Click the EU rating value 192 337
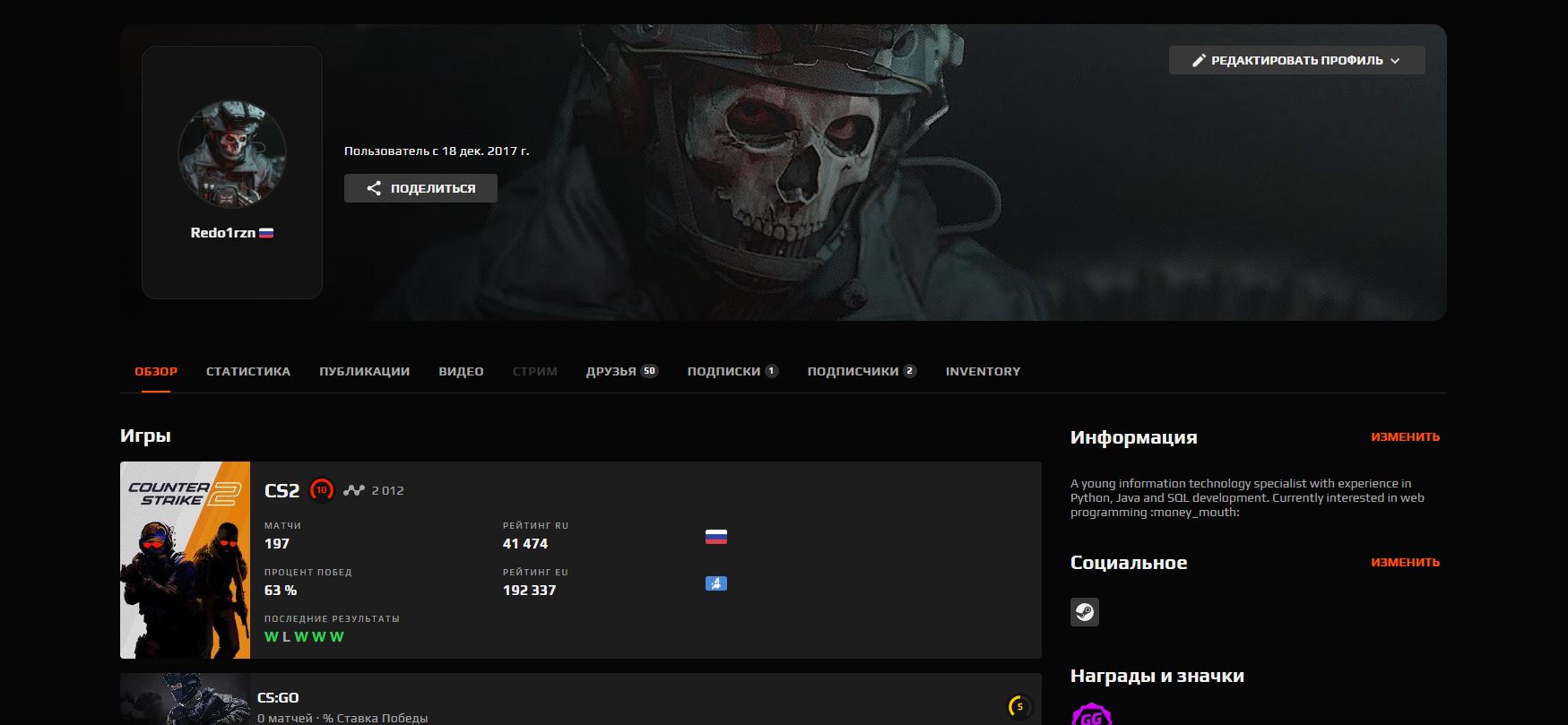1568x725 pixels. tap(530, 591)
